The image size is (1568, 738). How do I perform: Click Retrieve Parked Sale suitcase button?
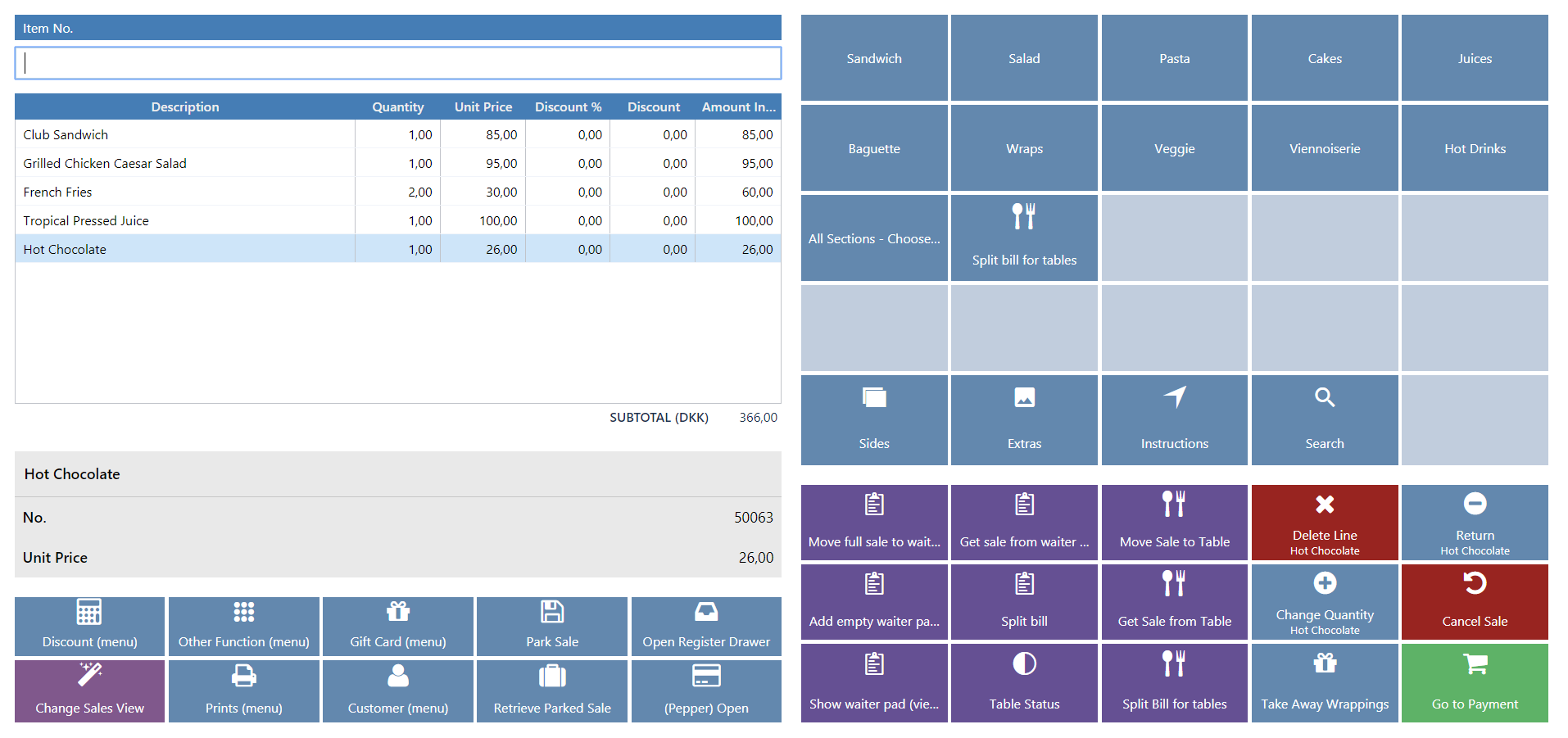552,691
